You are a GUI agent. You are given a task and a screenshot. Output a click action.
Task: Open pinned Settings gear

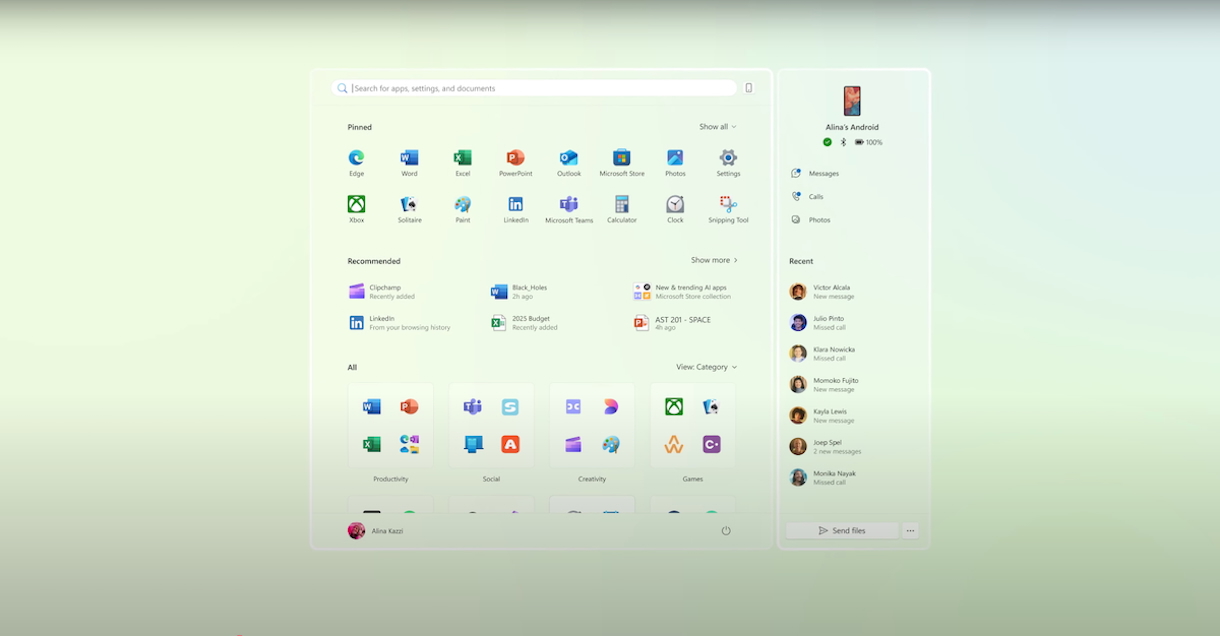tap(728, 162)
